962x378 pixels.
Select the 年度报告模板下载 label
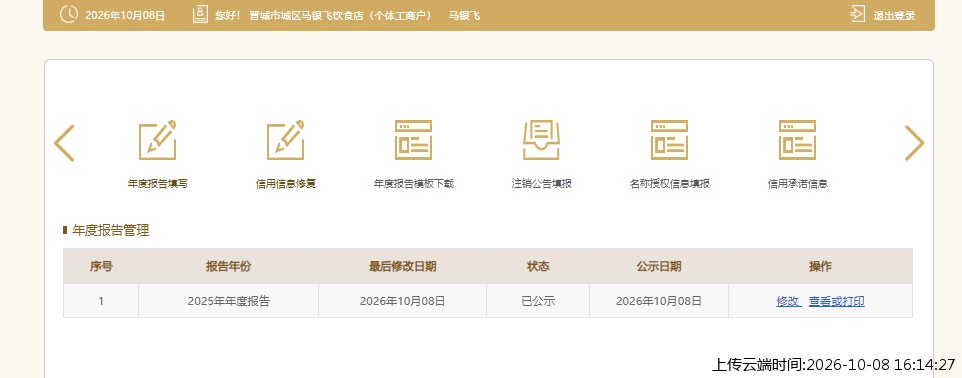414,183
